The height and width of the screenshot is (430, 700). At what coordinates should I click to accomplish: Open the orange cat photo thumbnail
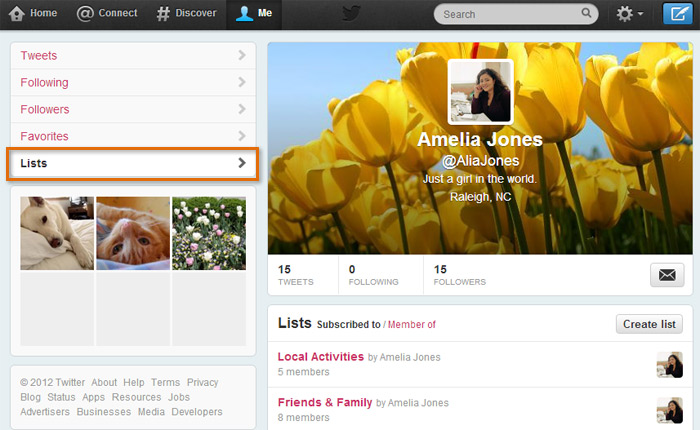pos(133,233)
